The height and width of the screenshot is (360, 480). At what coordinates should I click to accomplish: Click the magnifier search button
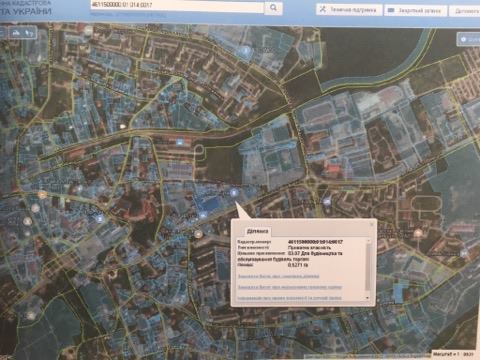(273, 7)
